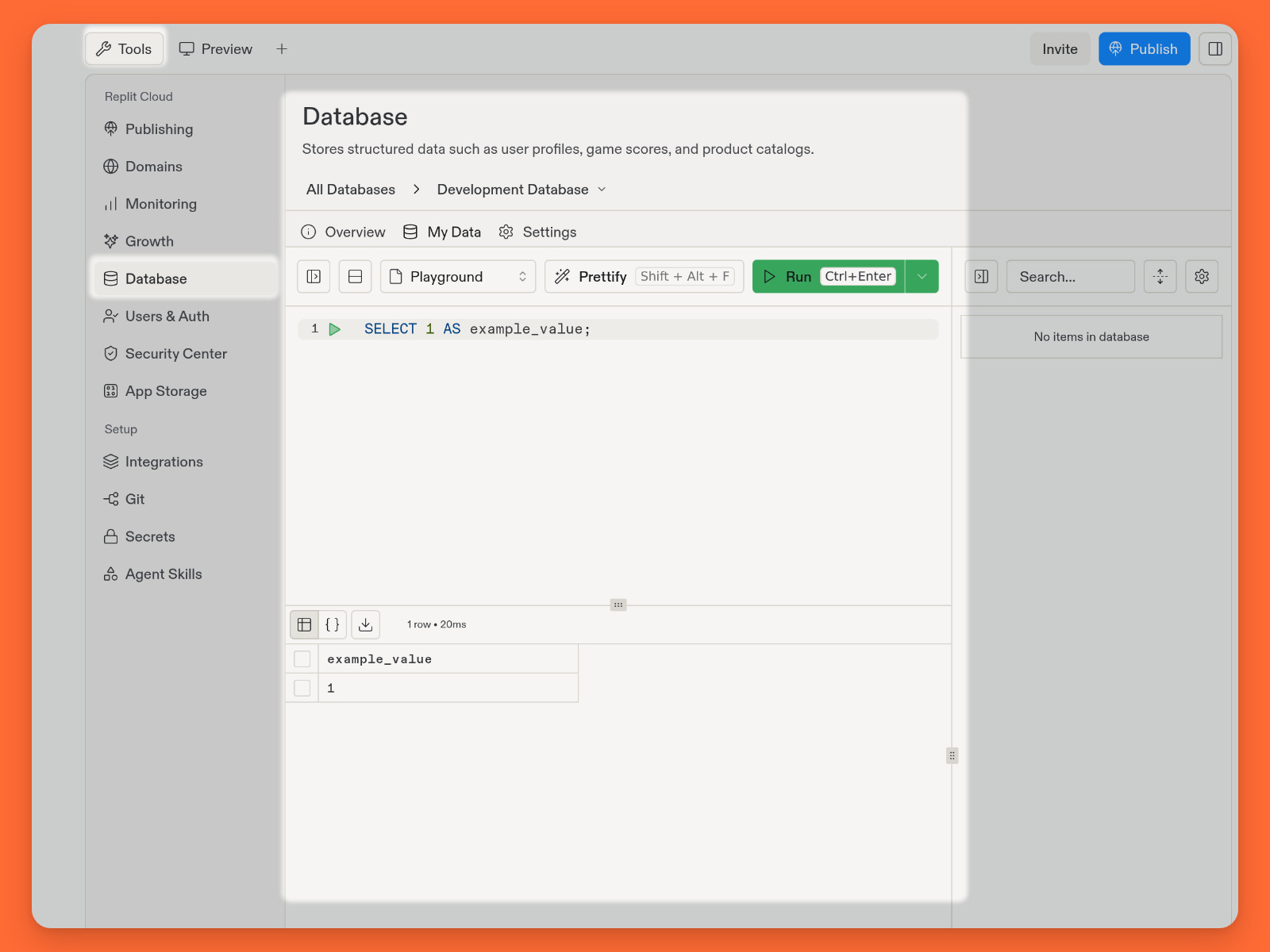Add a new tab with plus icon
The image size is (1270, 952).
coord(282,48)
